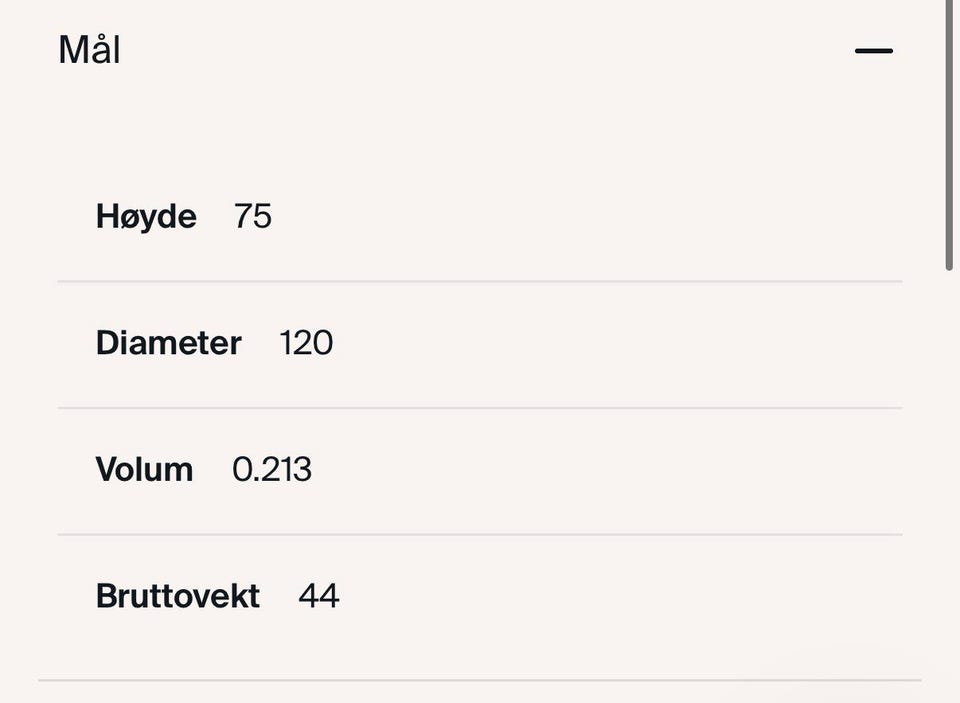Select the Høyde label
This screenshot has width=960, height=703.
click(146, 217)
